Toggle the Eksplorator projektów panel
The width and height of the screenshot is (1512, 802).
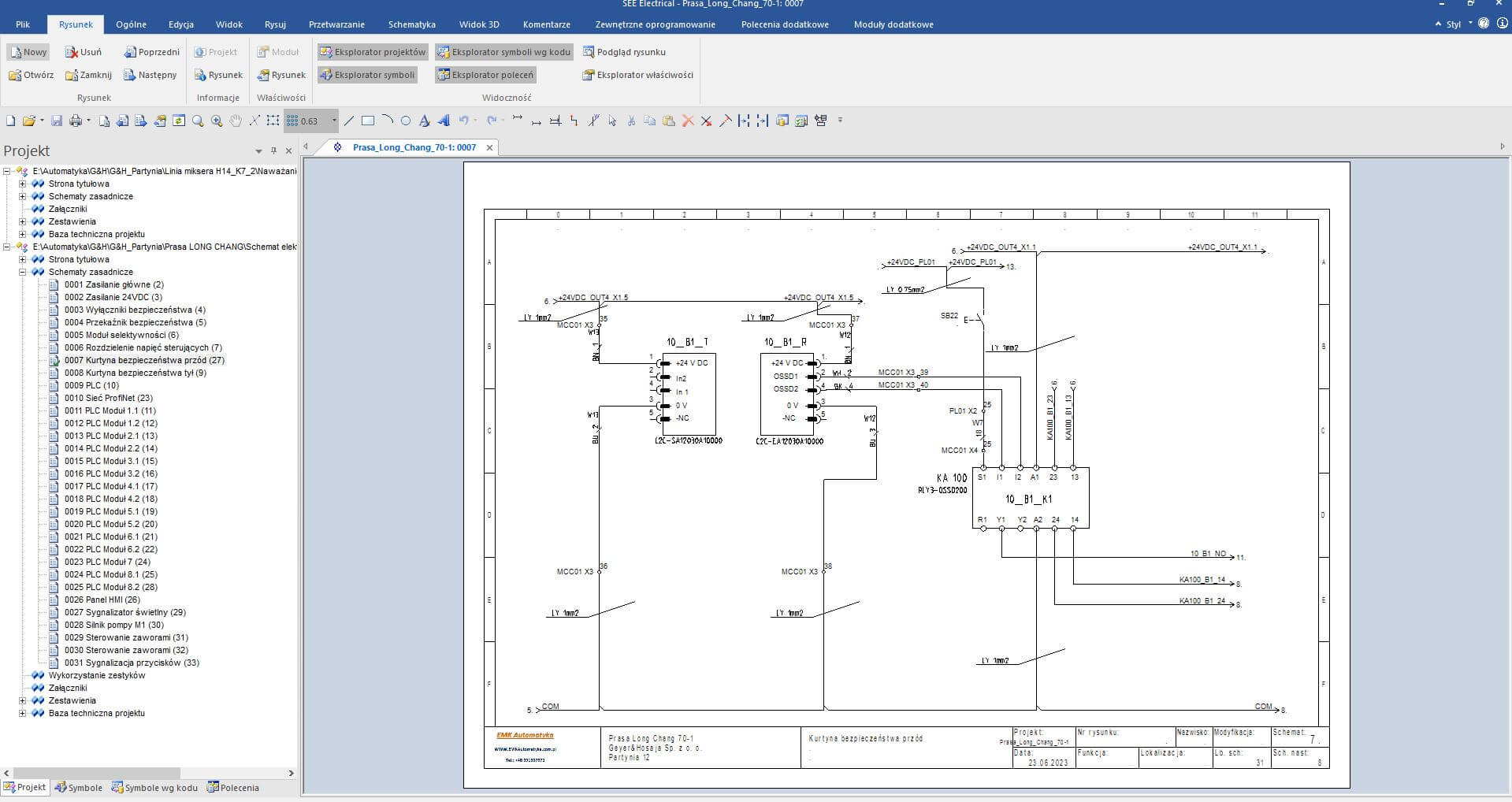click(x=373, y=52)
